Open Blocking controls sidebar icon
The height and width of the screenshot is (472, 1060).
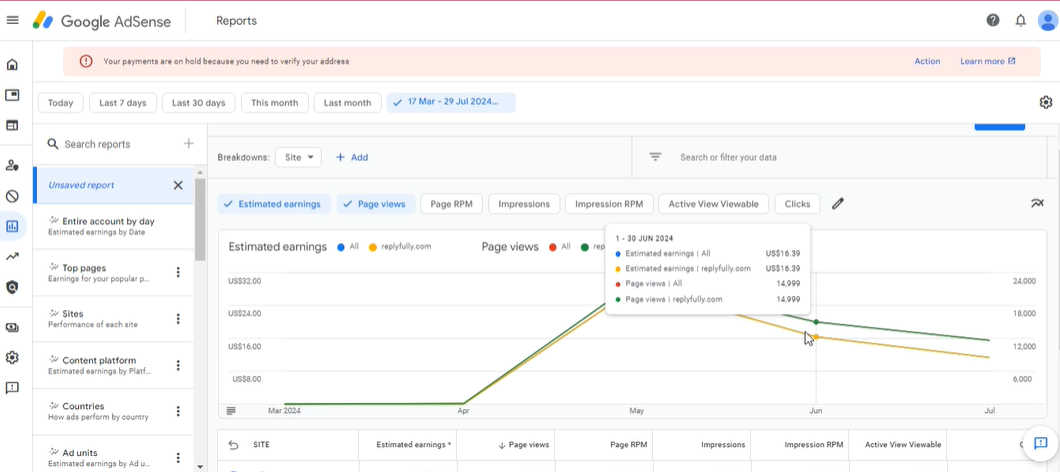tap(12, 196)
